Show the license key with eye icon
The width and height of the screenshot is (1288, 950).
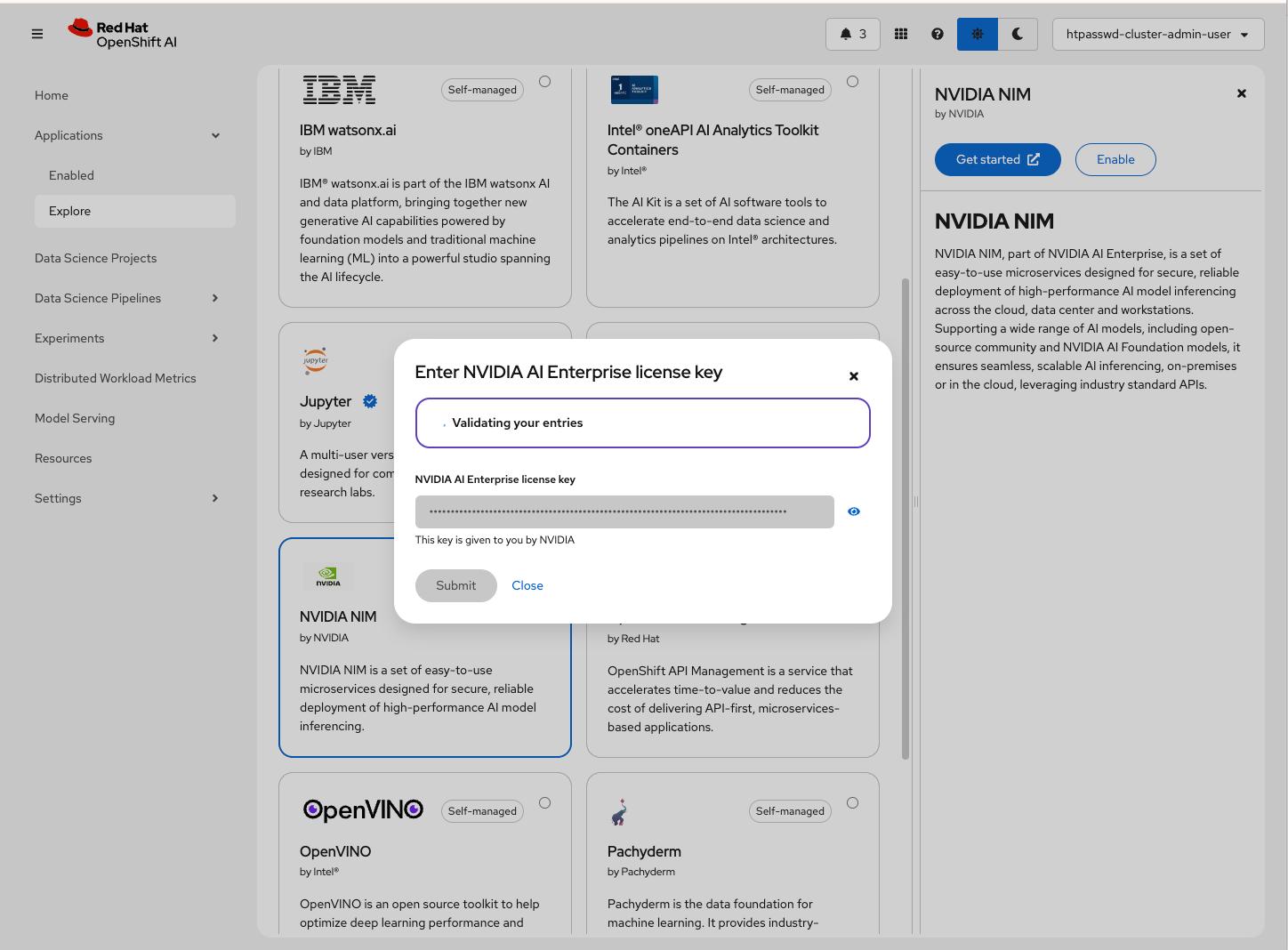(853, 511)
